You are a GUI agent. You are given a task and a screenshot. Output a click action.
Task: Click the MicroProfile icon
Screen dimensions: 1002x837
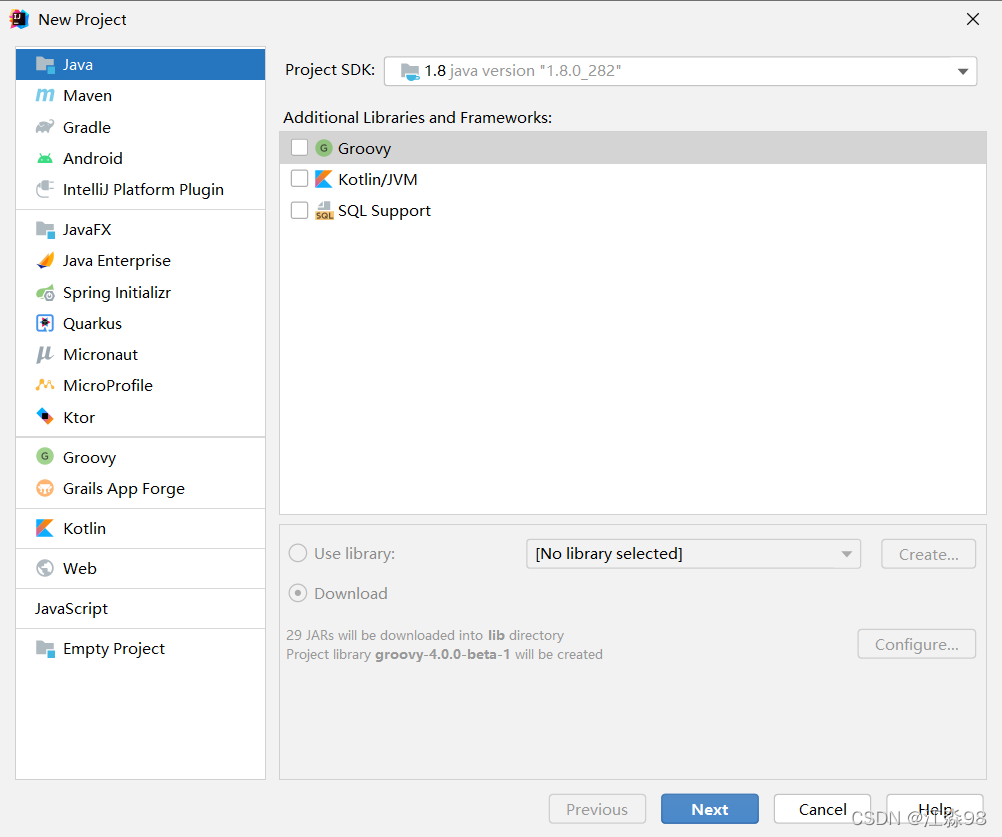point(45,385)
